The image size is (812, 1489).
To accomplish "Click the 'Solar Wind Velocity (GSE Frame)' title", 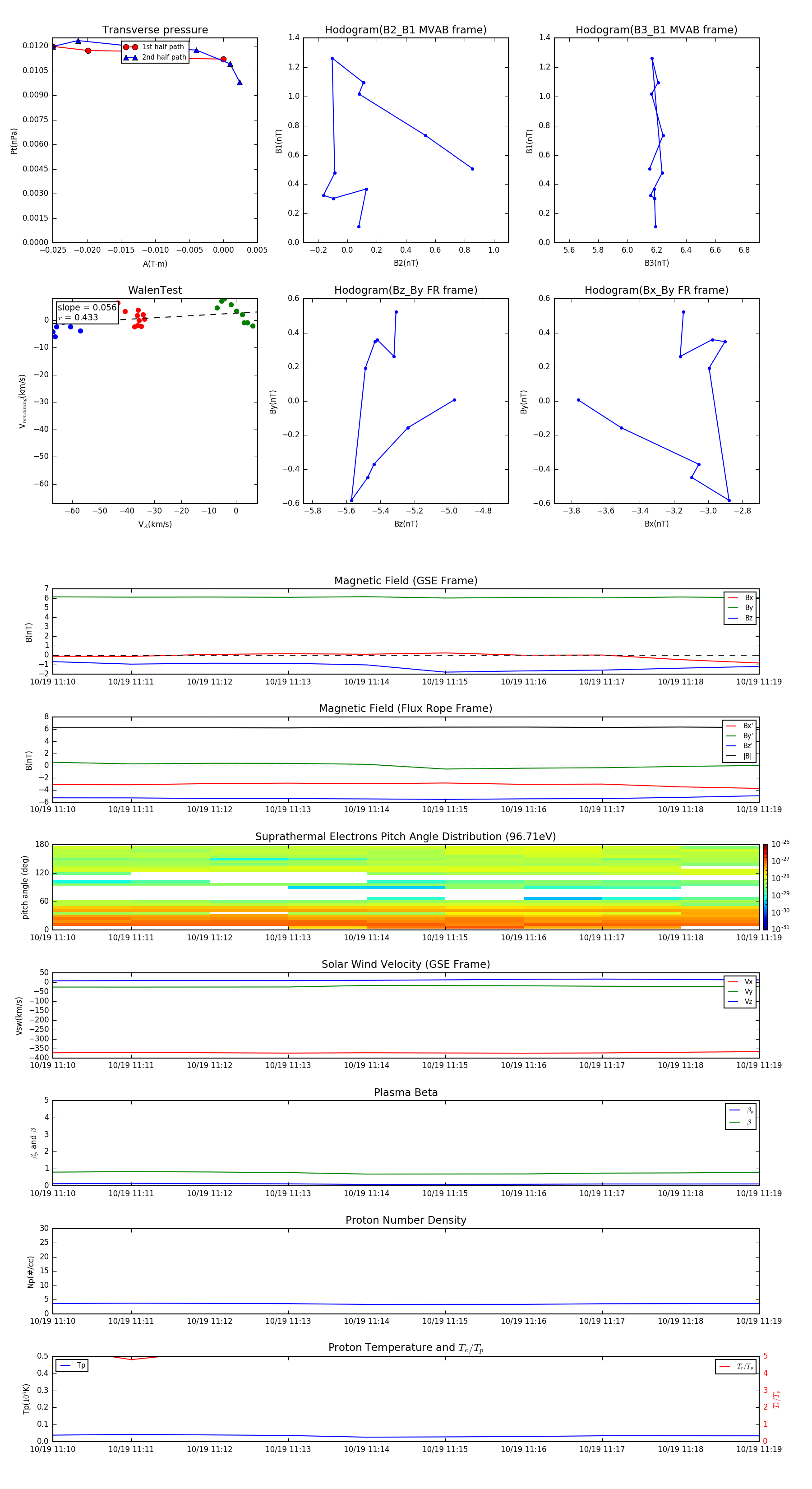I will [406, 965].
